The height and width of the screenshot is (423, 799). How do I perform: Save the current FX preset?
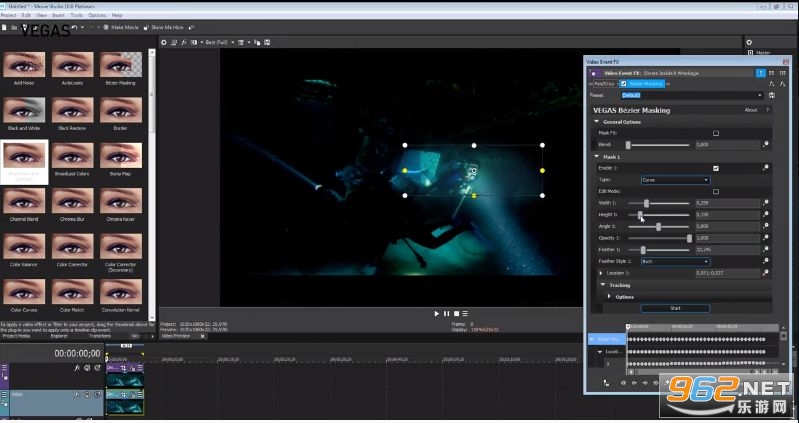(x=771, y=95)
